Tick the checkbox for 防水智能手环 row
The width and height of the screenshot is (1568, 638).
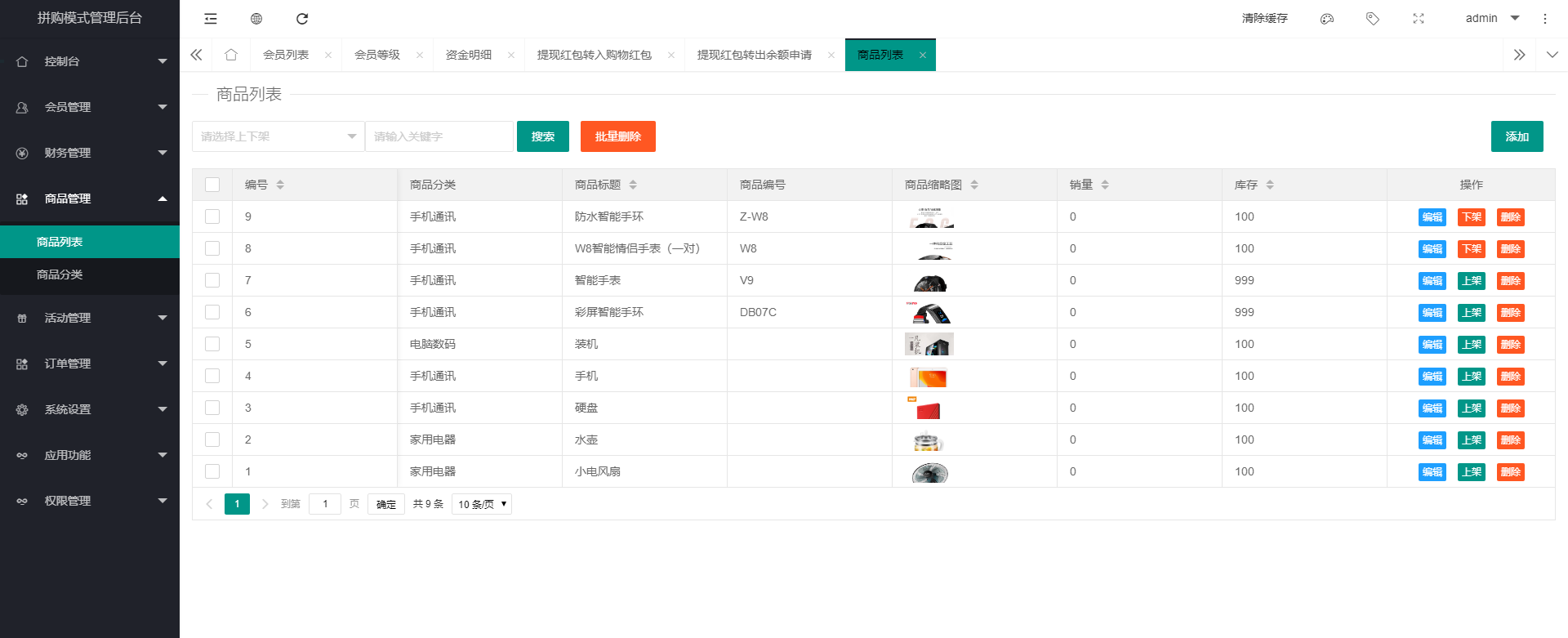point(212,216)
